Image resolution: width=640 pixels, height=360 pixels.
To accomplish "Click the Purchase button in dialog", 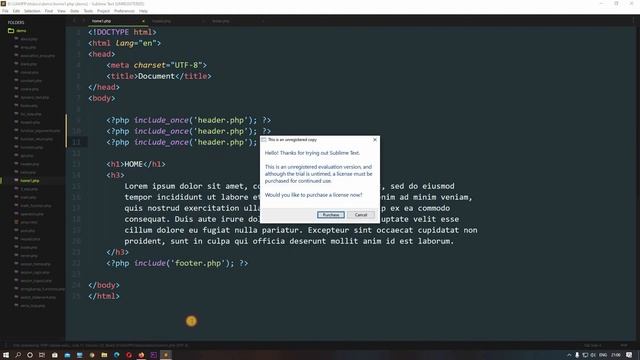I will click(331, 215).
